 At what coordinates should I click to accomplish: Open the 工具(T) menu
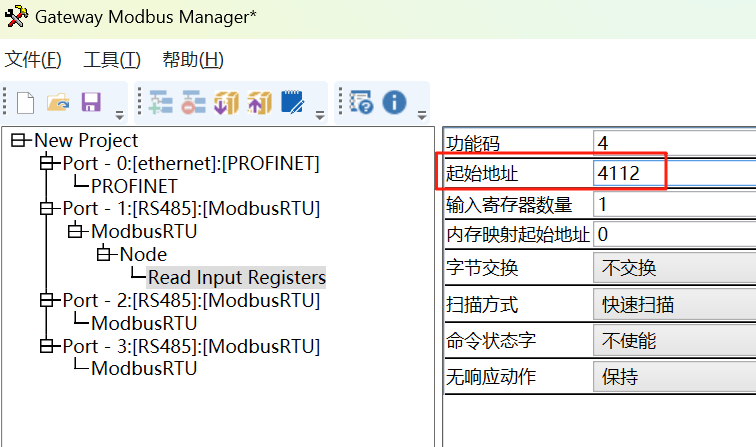(x=112, y=60)
